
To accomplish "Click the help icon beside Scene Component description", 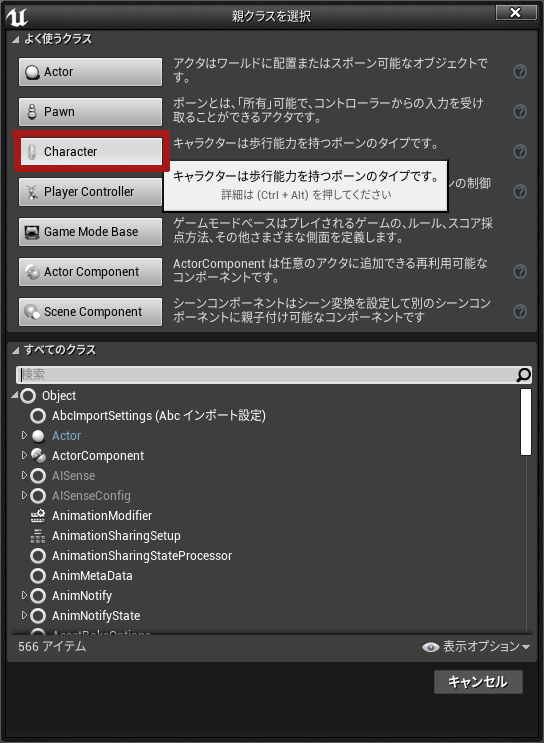I will (520, 311).
